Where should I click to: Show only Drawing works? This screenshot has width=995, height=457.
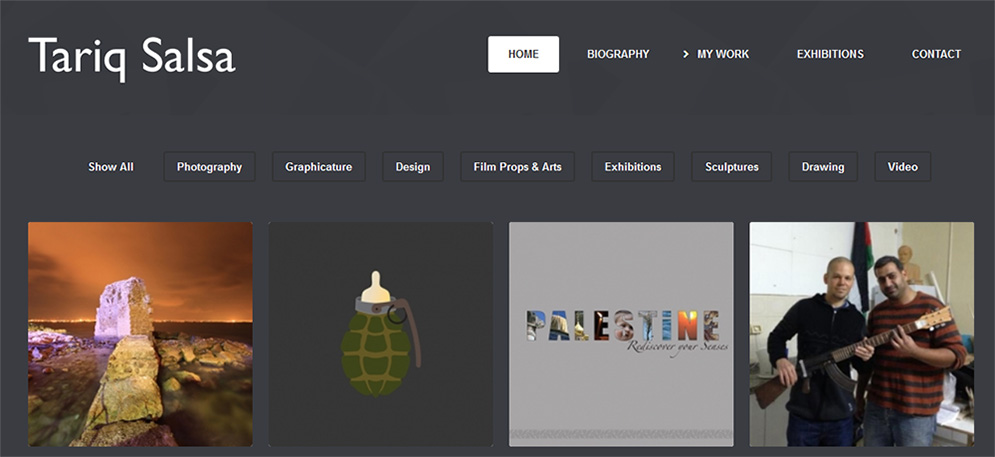point(822,167)
